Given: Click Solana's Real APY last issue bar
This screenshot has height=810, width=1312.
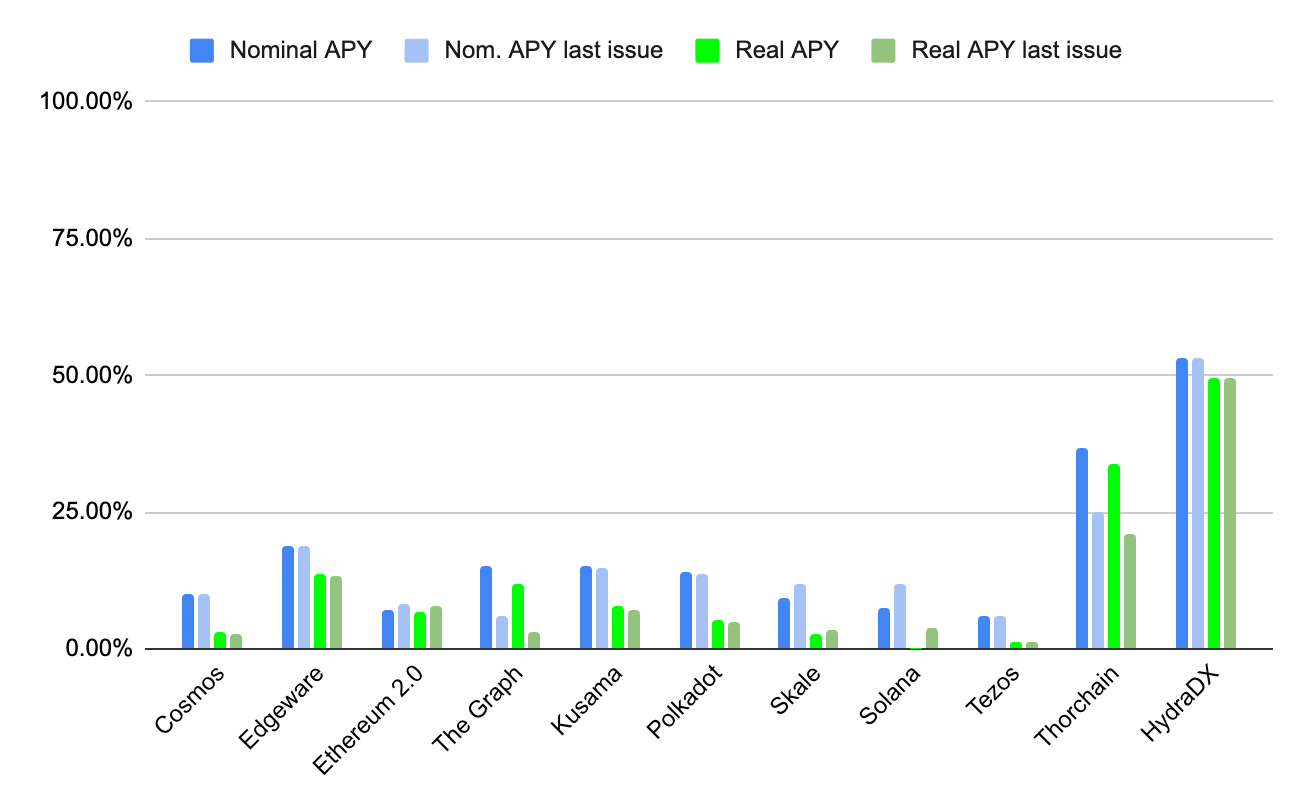Looking at the screenshot, I should pos(932,639).
